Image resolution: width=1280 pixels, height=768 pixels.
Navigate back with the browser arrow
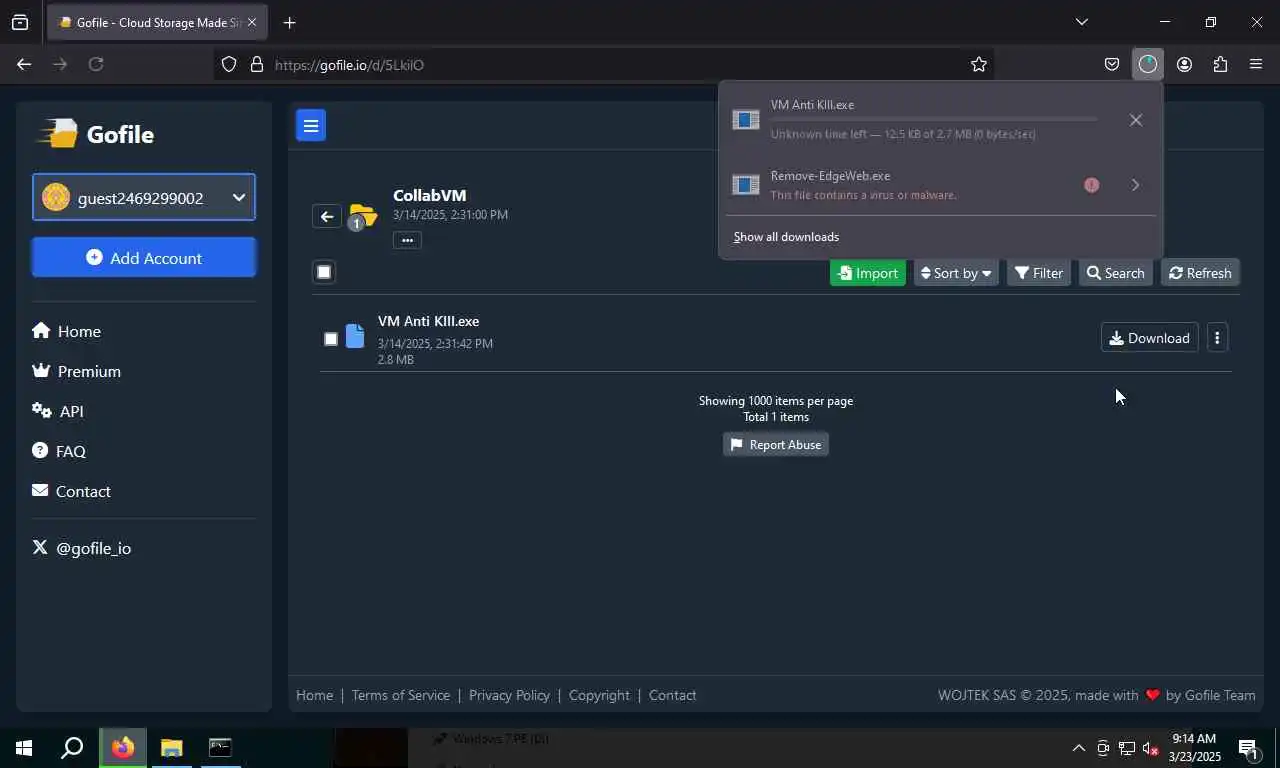(24, 64)
